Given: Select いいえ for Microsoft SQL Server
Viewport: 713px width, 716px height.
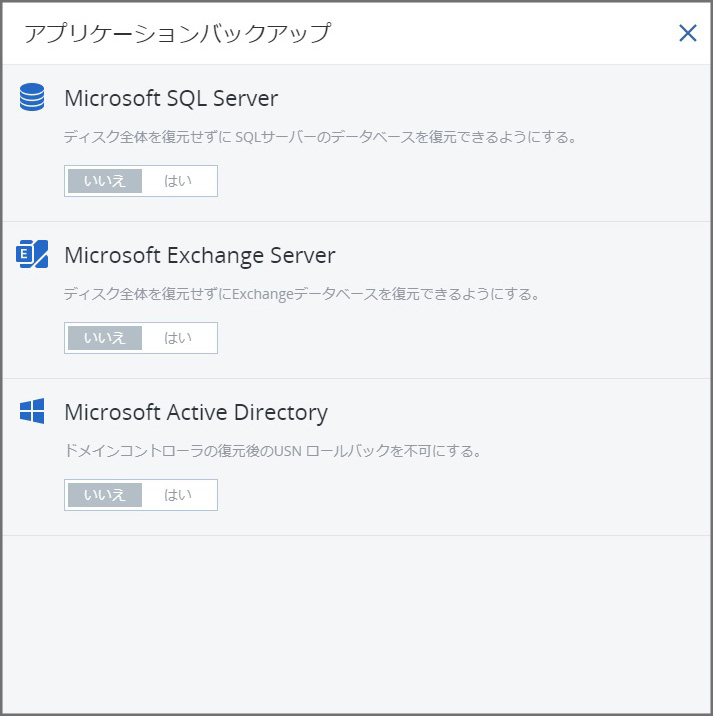Looking at the screenshot, I should (x=105, y=181).
